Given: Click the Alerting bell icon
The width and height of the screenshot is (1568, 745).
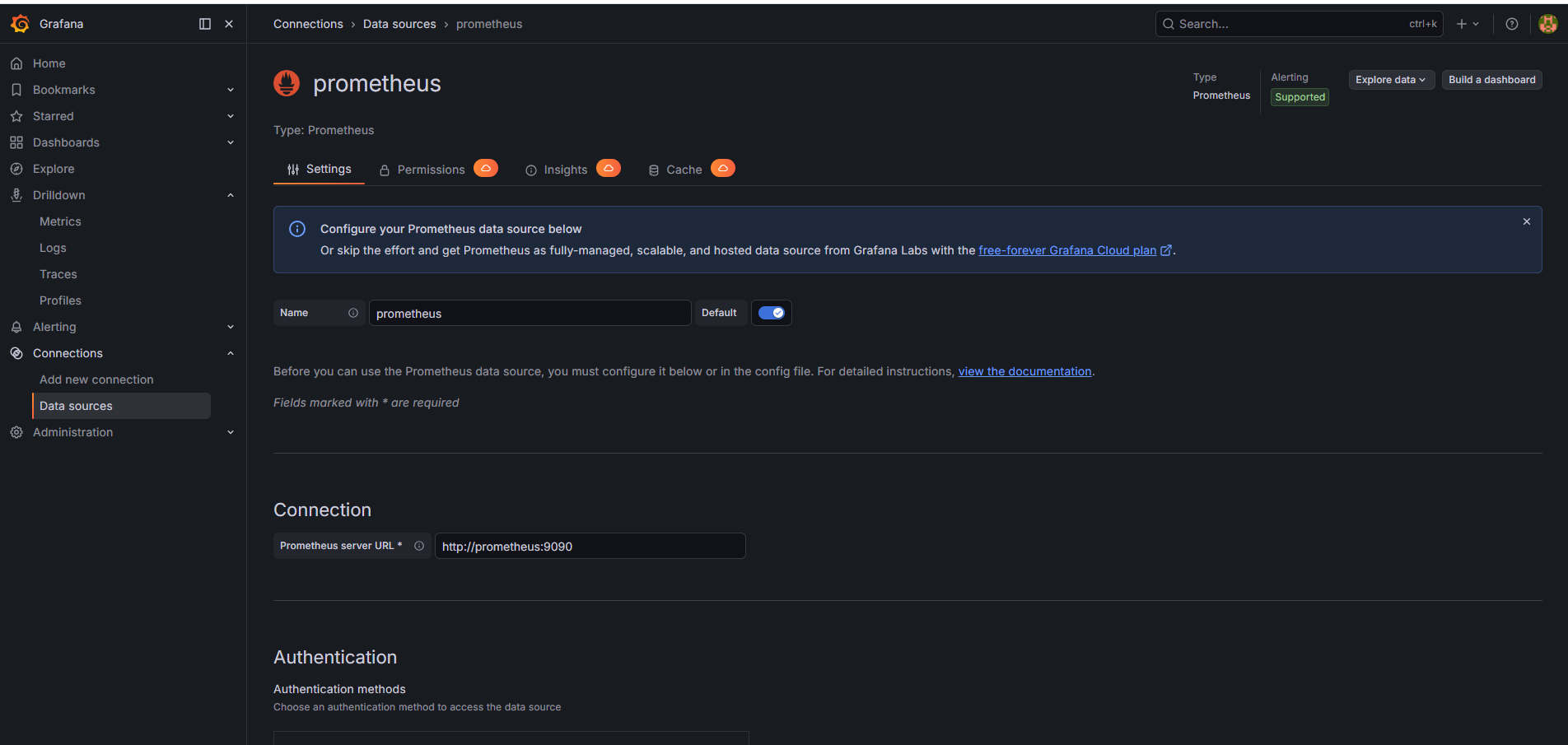Looking at the screenshot, I should point(16,327).
